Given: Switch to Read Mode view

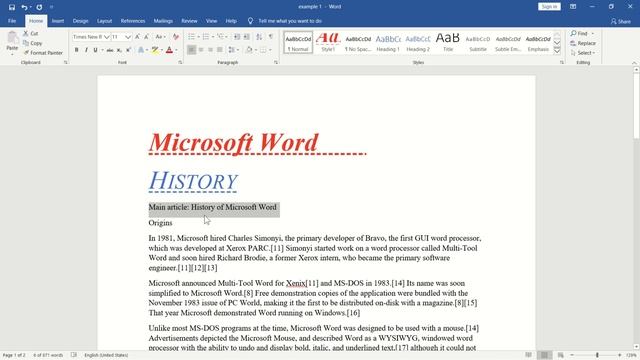Looking at the screenshot, I should point(529,355).
